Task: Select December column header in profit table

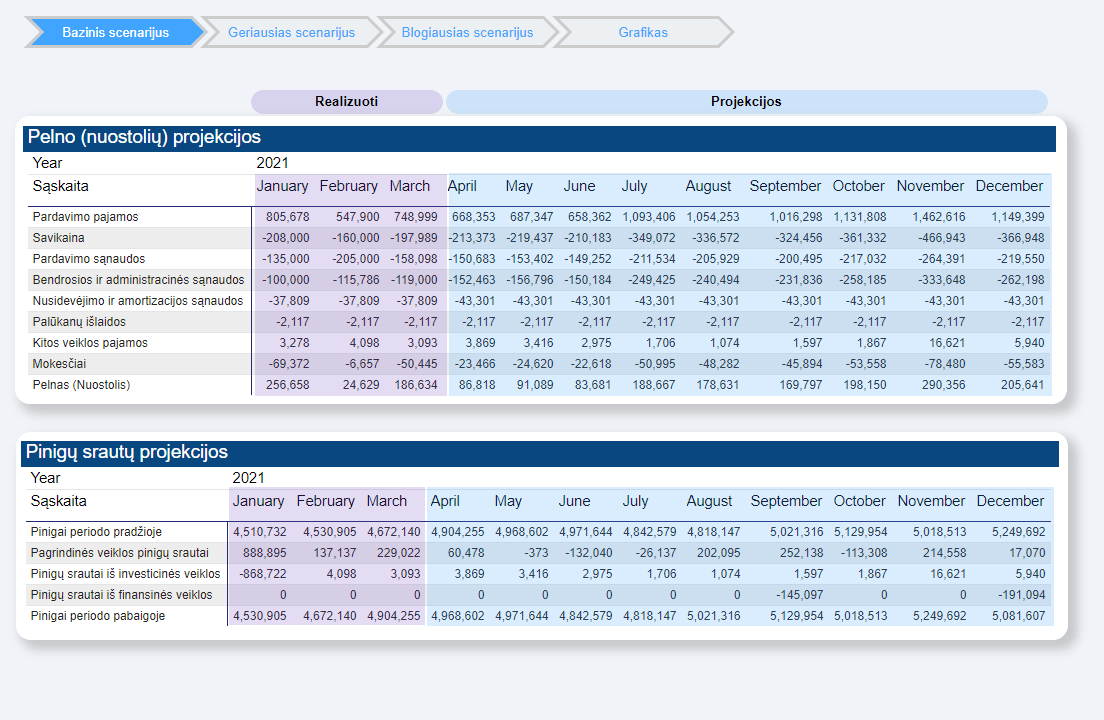Action: click(x=1009, y=186)
